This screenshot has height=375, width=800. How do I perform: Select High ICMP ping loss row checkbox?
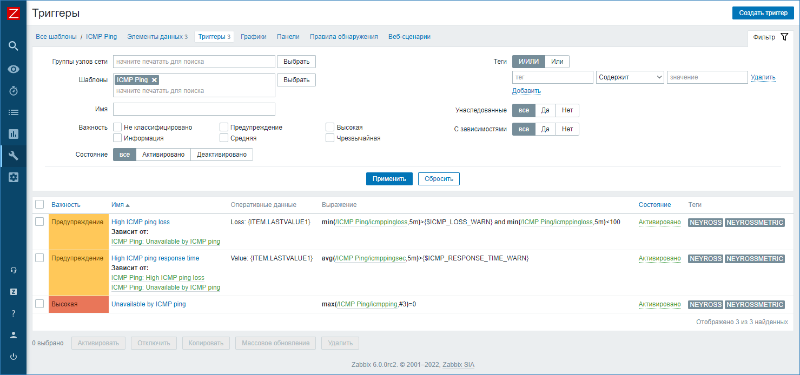pos(39,221)
